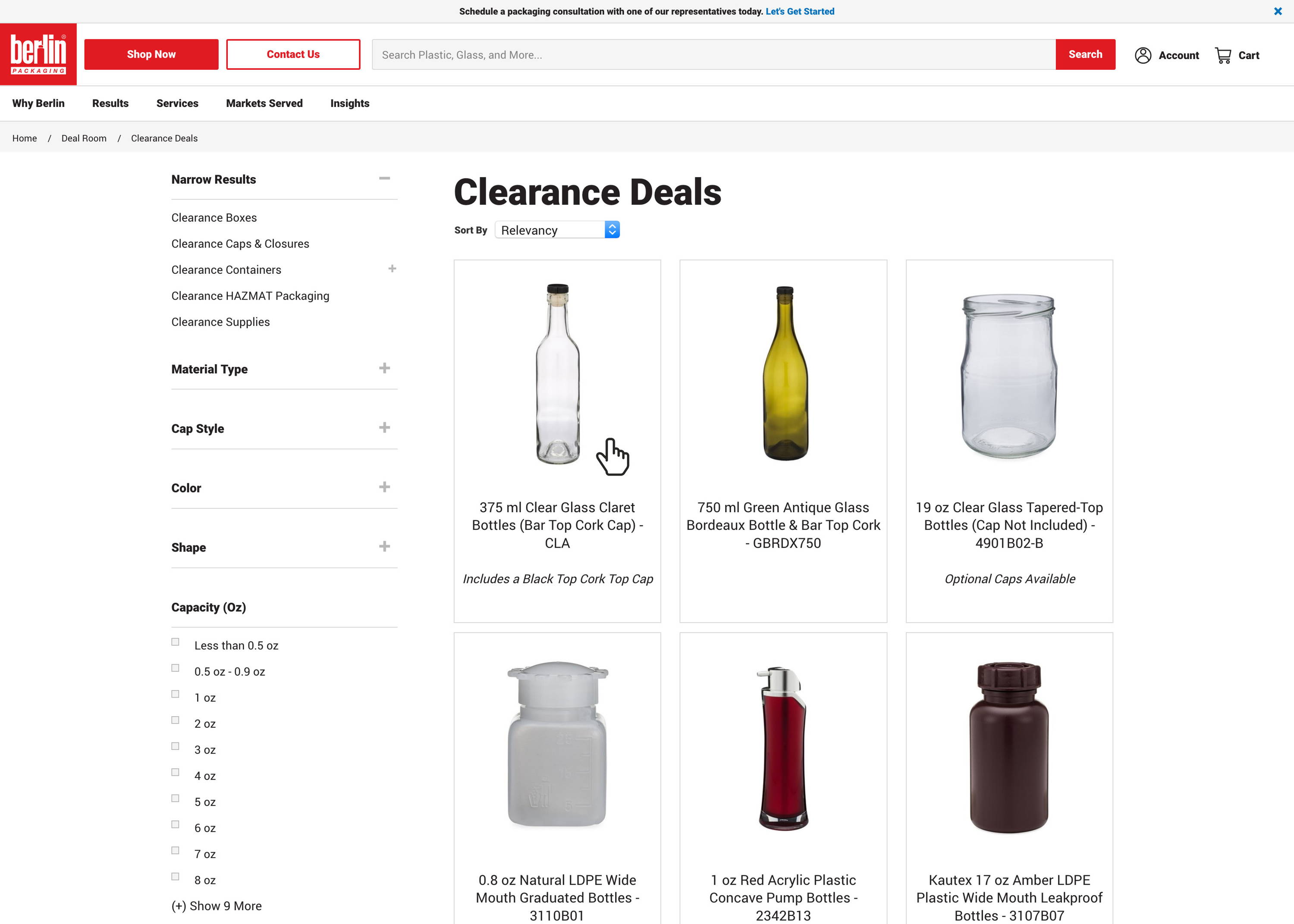The height and width of the screenshot is (924, 1294).
Task: Check the 8 oz capacity box
Action: [x=175, y=877]
